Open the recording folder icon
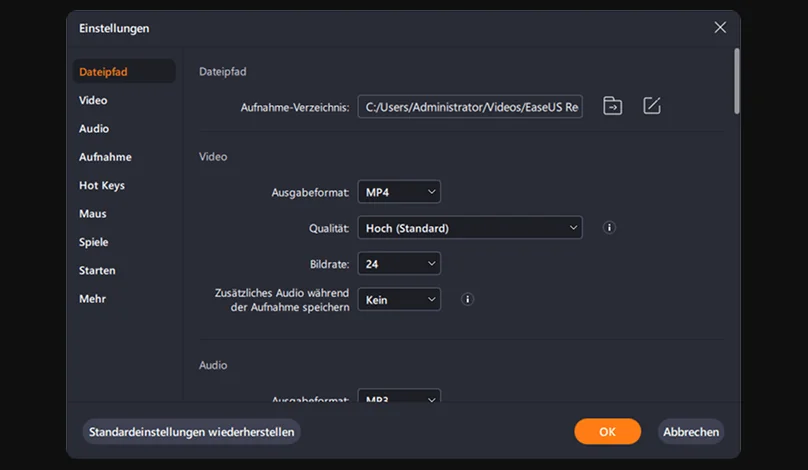 (612, 106)
